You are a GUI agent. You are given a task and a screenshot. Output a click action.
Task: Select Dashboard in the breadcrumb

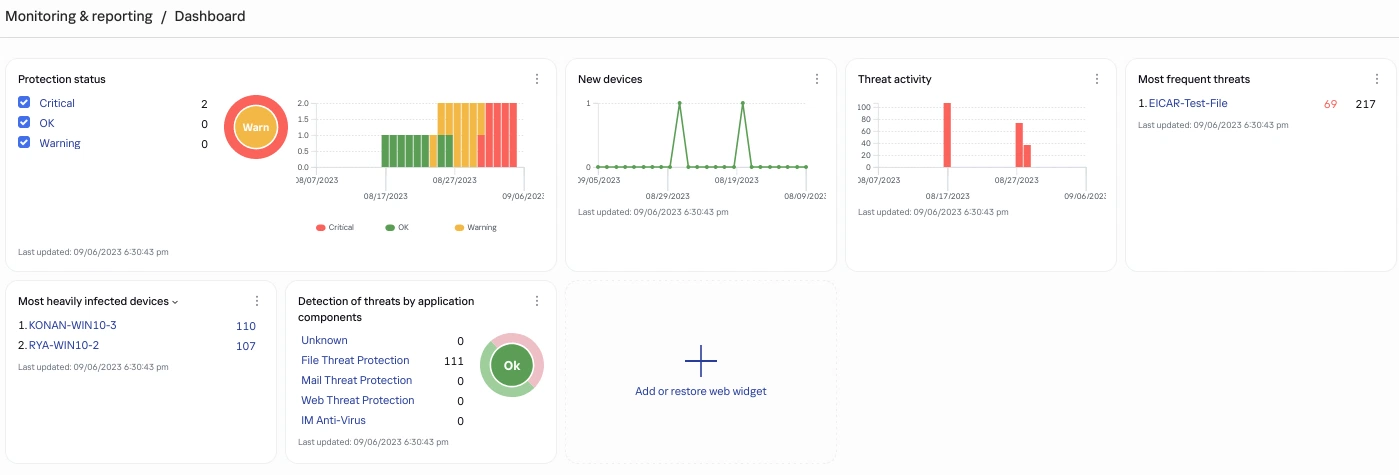pyautogui.click(x=210, y=16)
